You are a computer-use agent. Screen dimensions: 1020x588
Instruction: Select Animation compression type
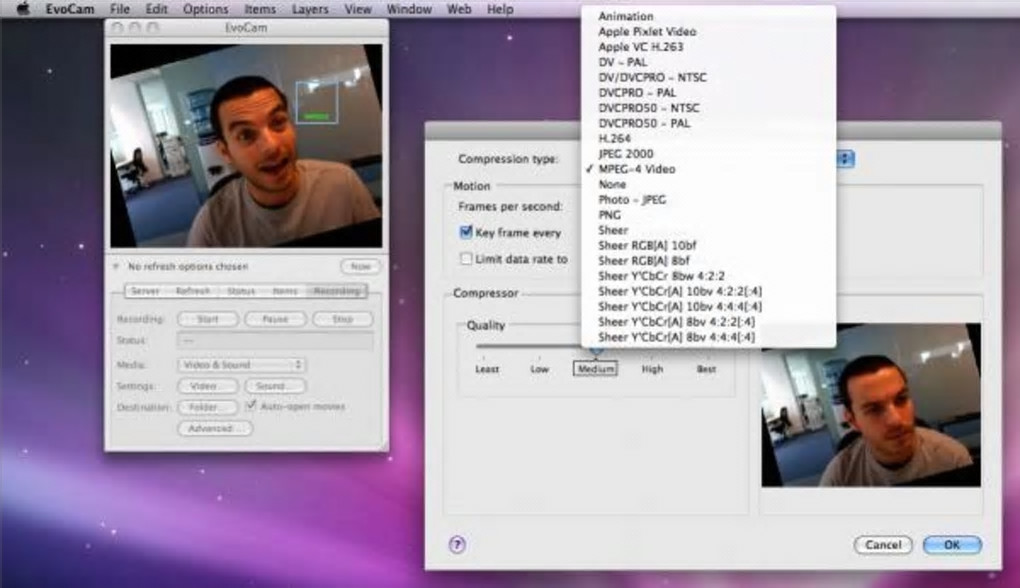tap(708, 16)
